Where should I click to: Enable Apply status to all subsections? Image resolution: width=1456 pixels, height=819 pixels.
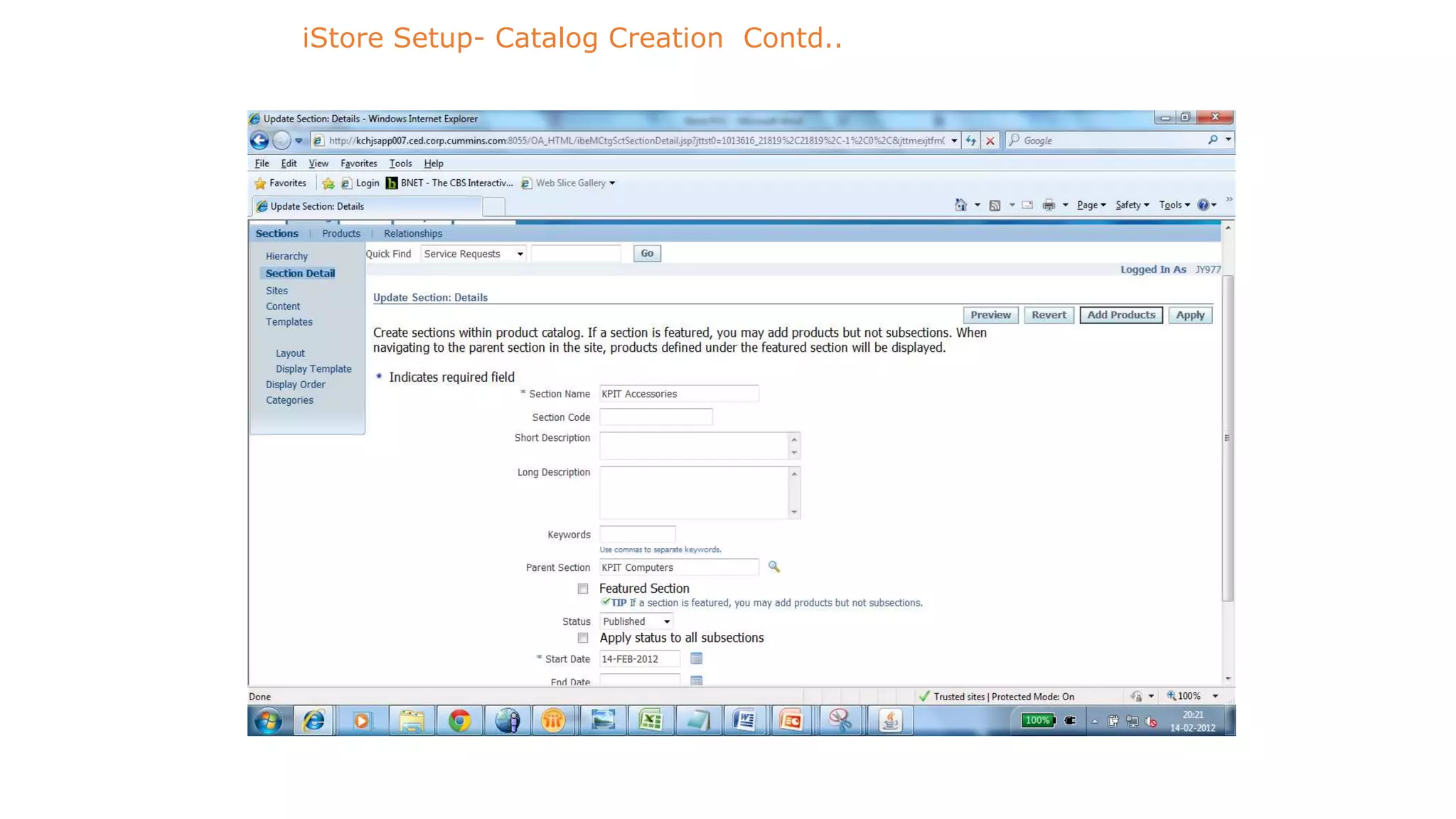coord(583,638)
